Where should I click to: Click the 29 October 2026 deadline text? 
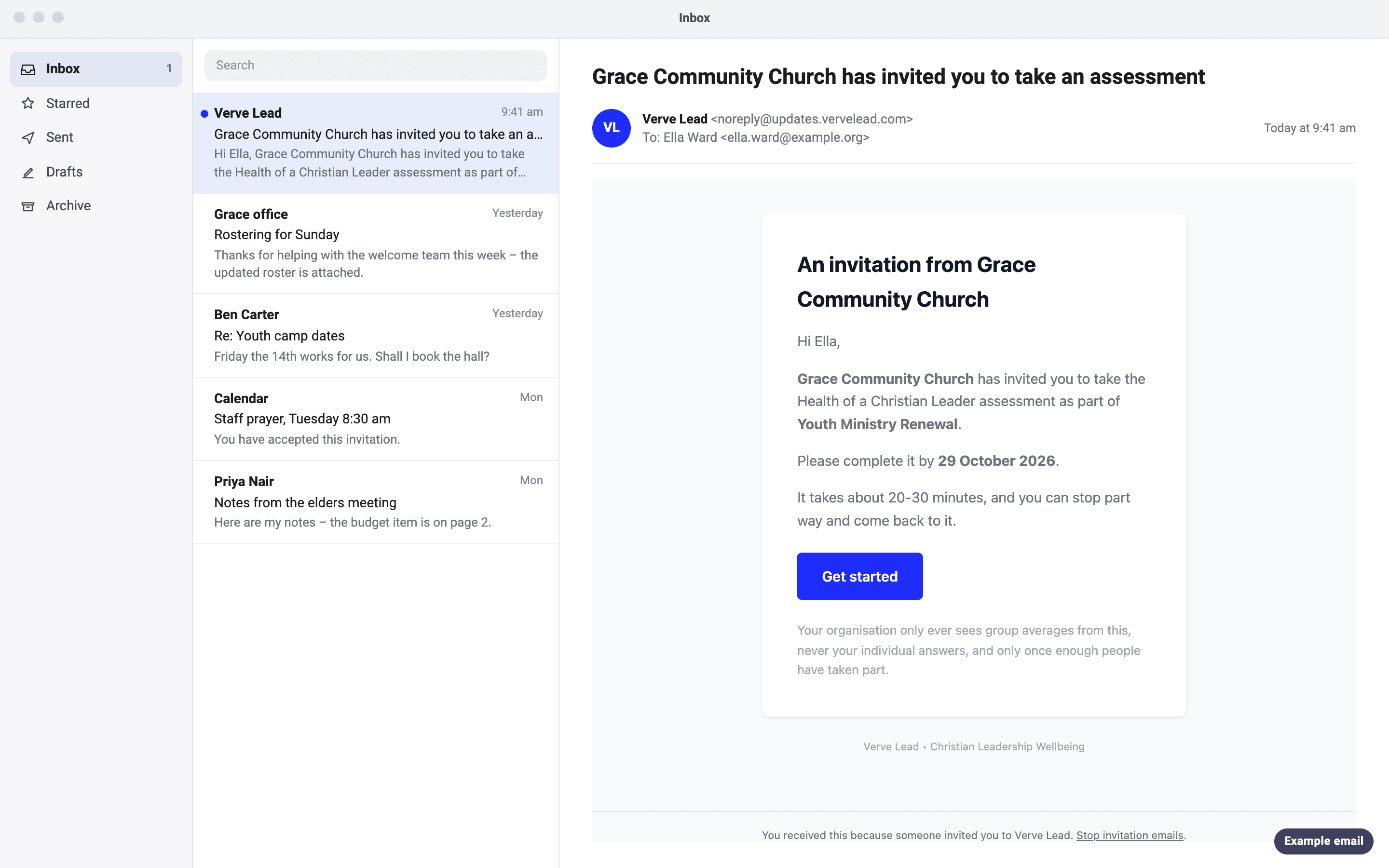996,461
